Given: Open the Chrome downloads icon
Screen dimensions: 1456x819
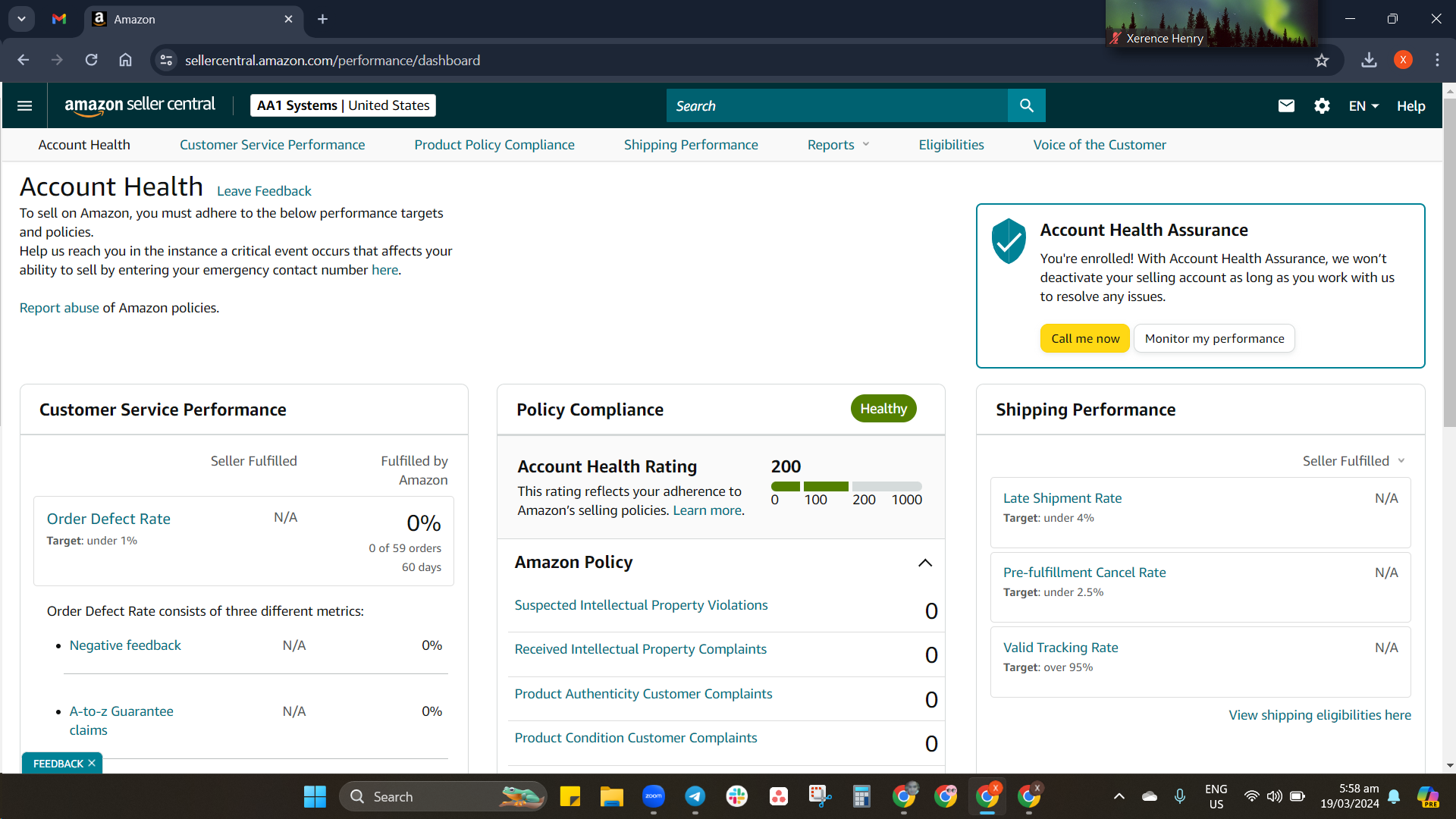Looking at the screenshot, I should 1369,60.
